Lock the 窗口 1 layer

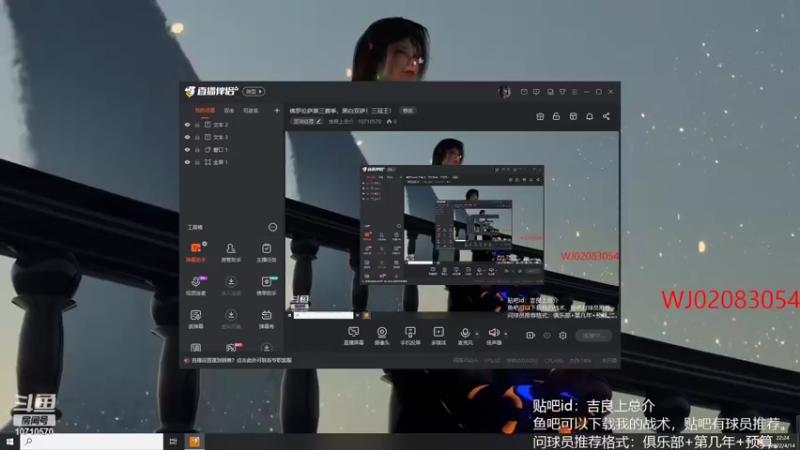click(197, 149)
